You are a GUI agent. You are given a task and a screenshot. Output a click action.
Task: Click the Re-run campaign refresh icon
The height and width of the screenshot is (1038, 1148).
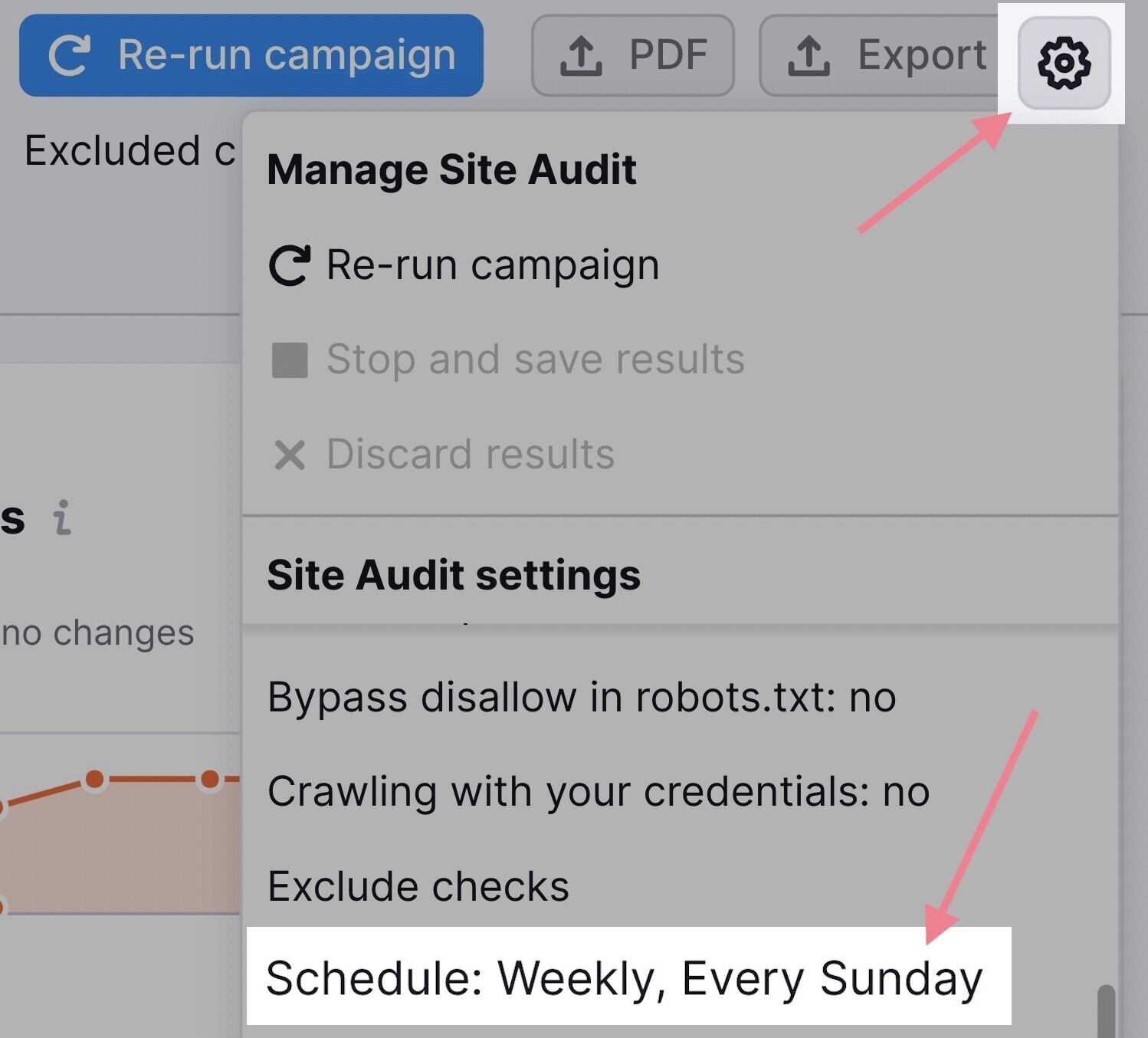click(69, 54)
